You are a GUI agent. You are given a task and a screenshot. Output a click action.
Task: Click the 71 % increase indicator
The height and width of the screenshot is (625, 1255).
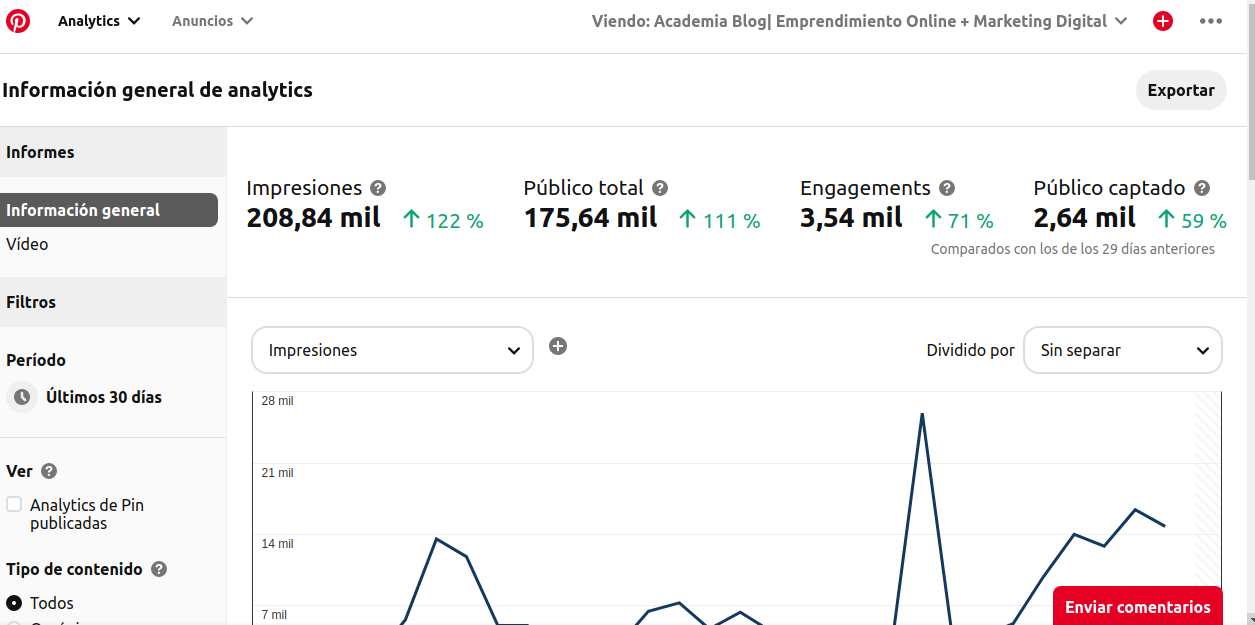coord(959,220)
